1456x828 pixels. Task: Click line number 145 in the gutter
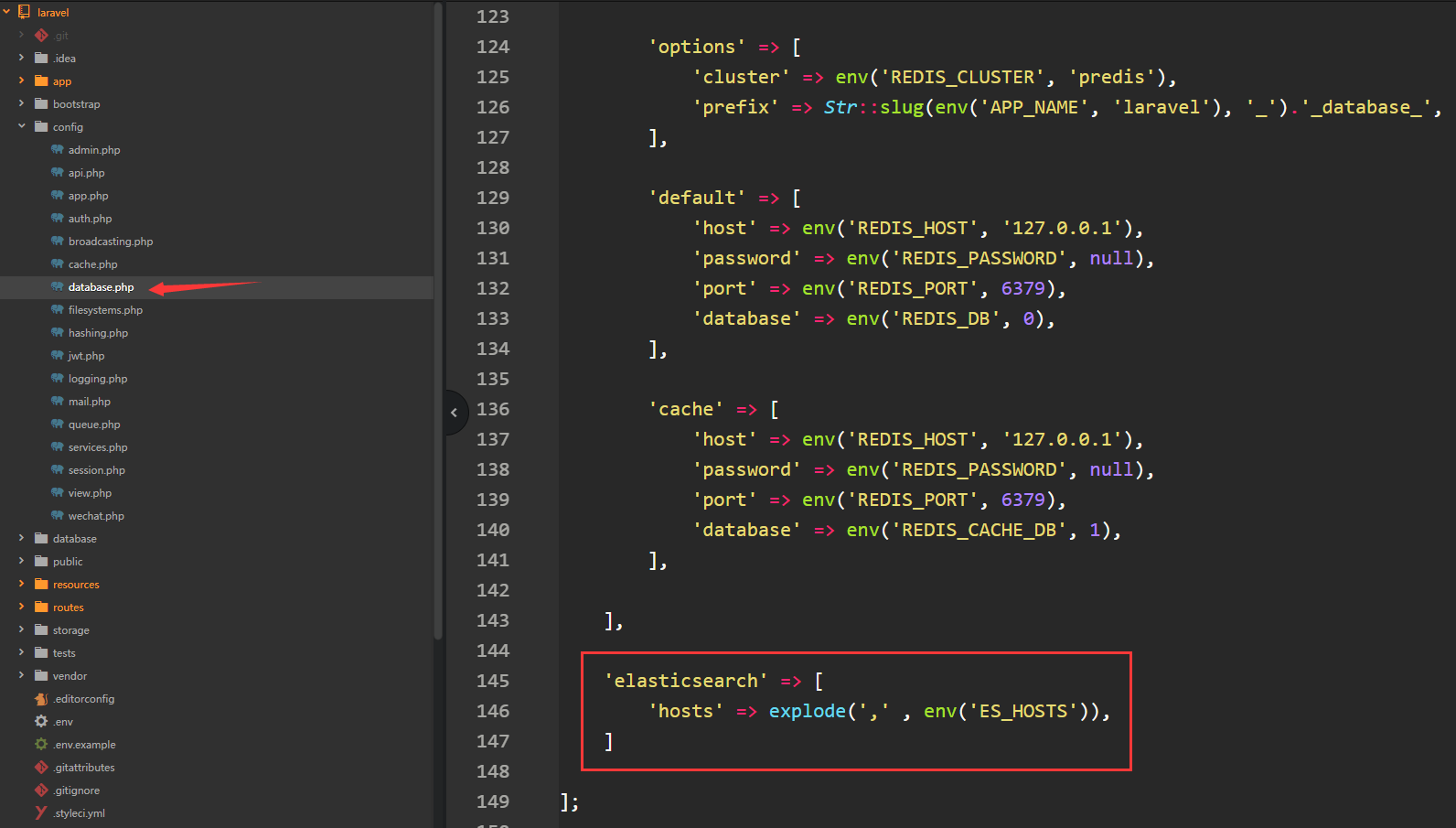click(493, 681)
